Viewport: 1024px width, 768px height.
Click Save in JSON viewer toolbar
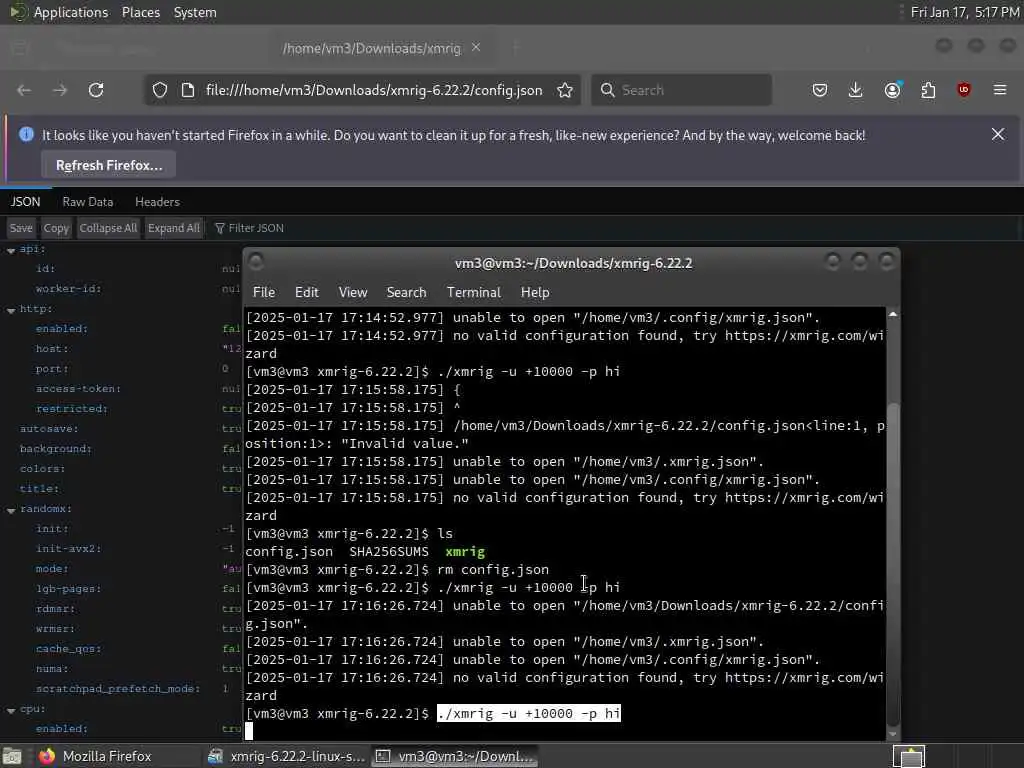(x=21, y=228)
